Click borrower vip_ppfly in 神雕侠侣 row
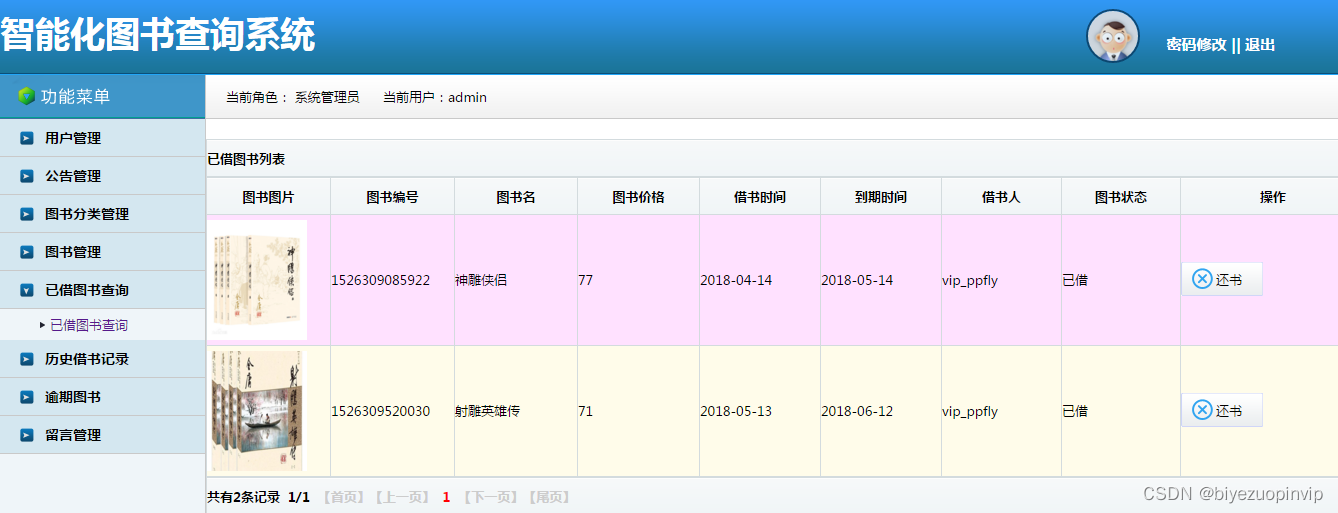The width and height of the screenshot is (1338, 513). (x=970, y=280)
